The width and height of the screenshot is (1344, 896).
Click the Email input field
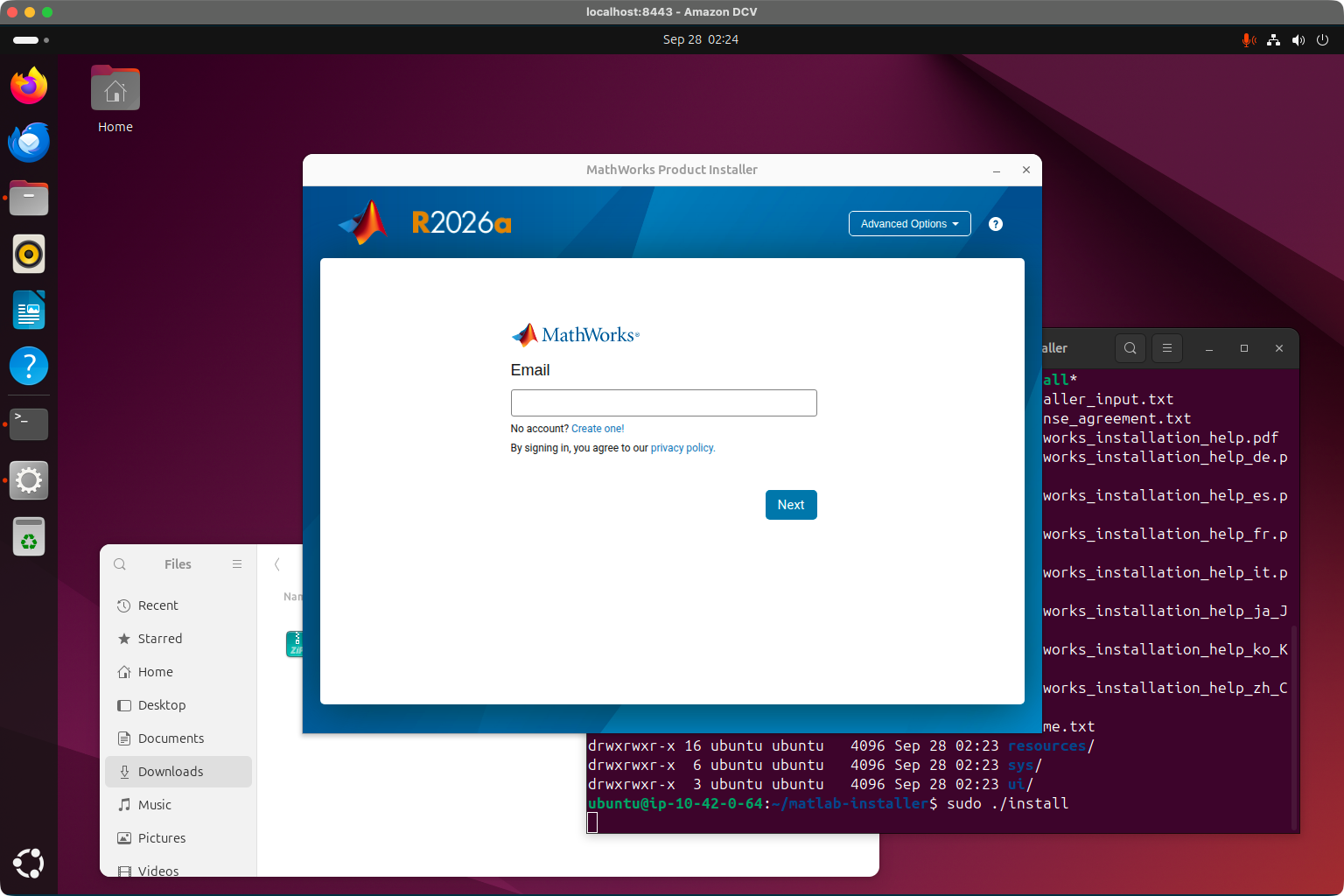pos(664,402)
